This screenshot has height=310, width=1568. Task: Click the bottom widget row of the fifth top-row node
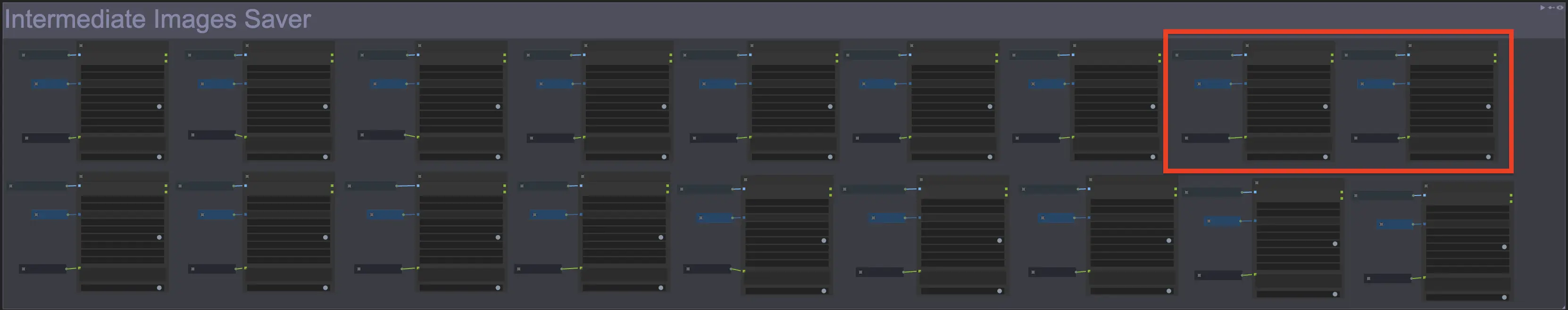[x=792, y=157]
